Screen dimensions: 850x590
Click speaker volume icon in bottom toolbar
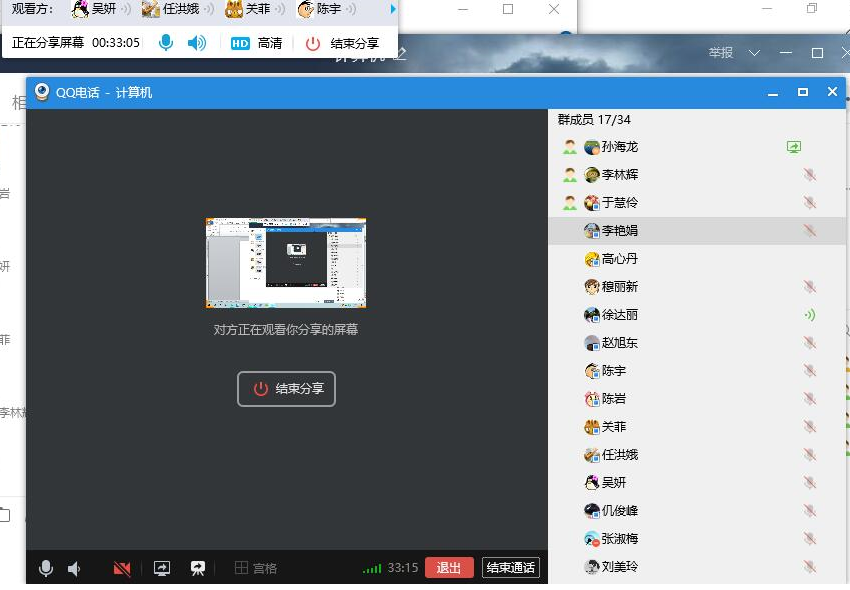click(74, 568)
